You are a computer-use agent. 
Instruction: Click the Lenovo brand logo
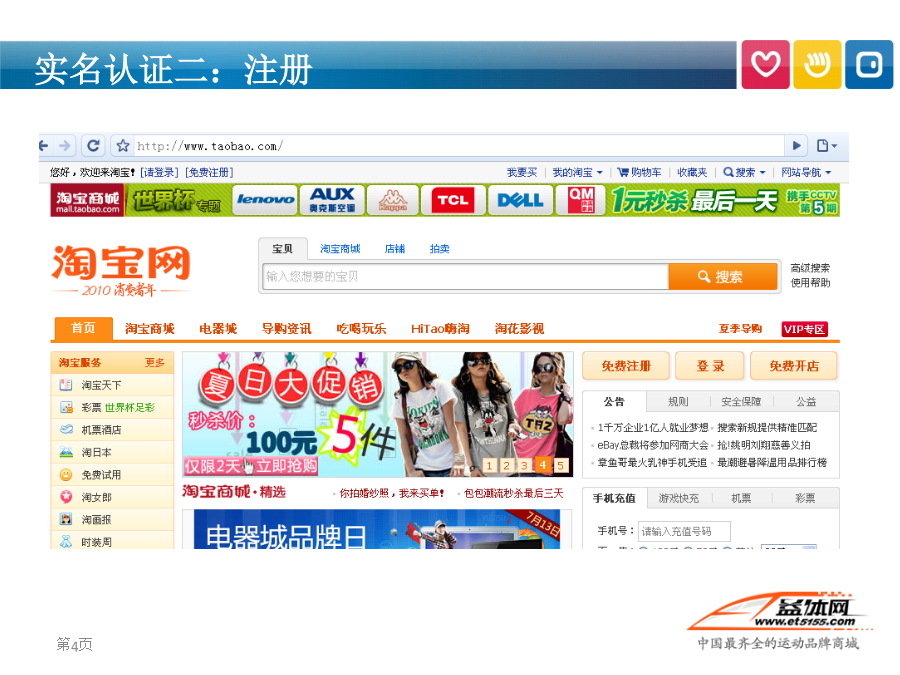pyautogui.click(x=265, y=200)
